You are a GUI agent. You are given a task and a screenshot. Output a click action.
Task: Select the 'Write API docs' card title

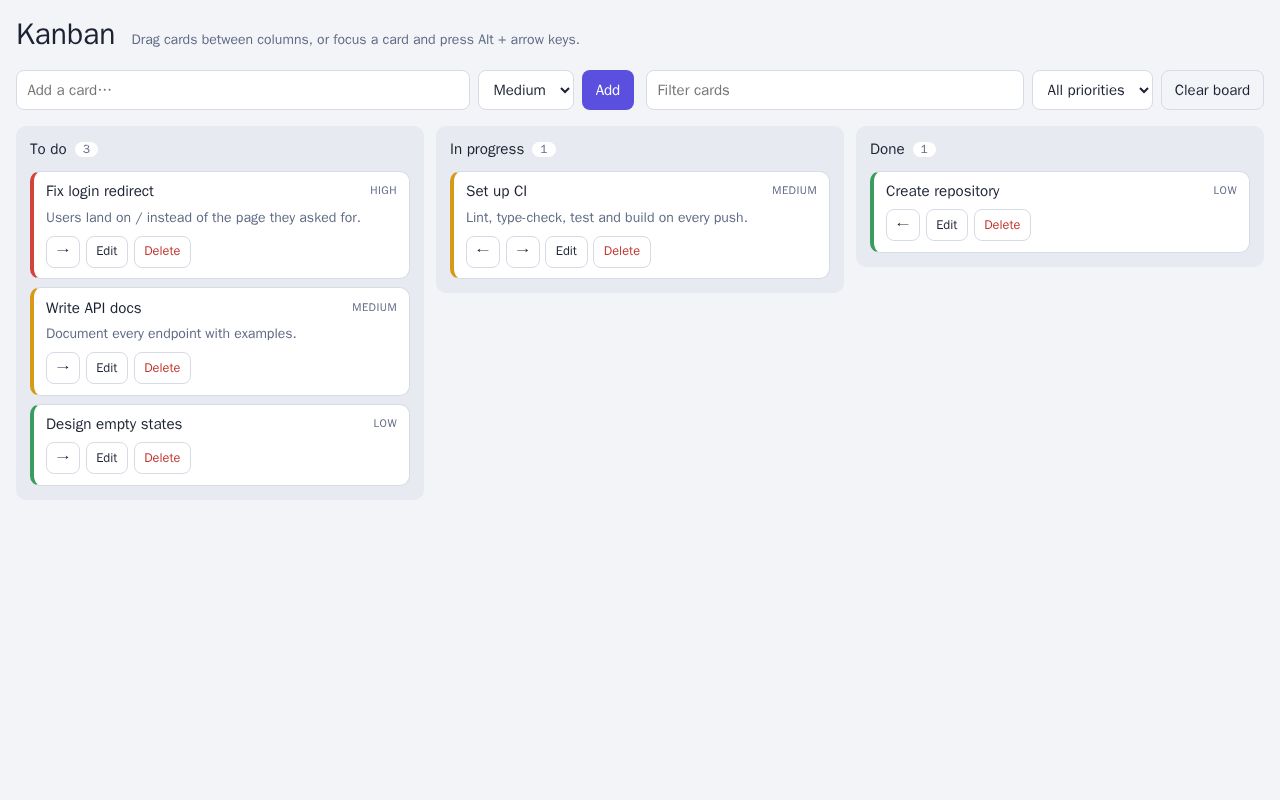point(94,308)
